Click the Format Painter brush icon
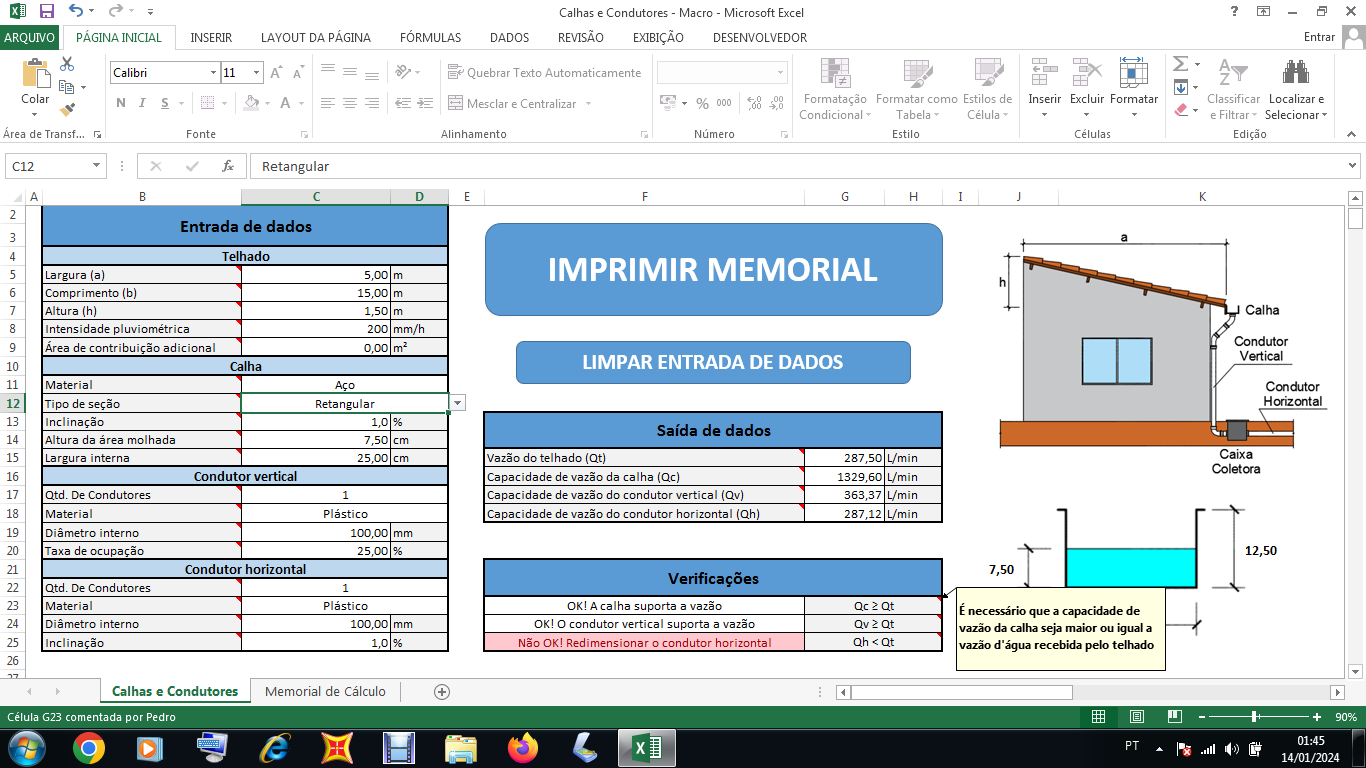The height and width of the screenshot is (768, 1366). point(67,110)
